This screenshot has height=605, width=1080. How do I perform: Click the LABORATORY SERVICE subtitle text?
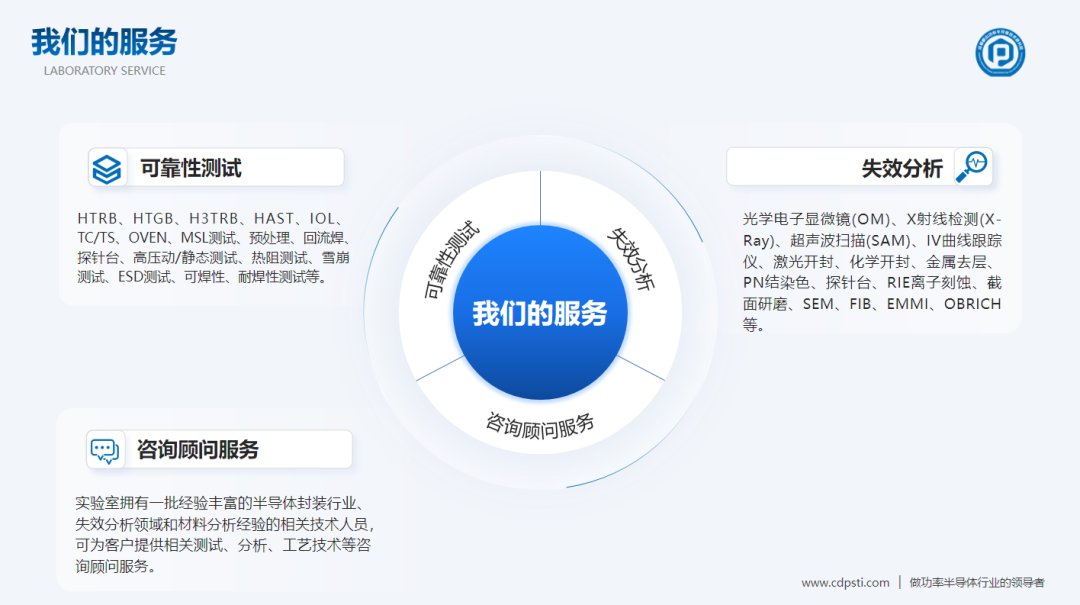pyautogui.click(x=105, y=71)
